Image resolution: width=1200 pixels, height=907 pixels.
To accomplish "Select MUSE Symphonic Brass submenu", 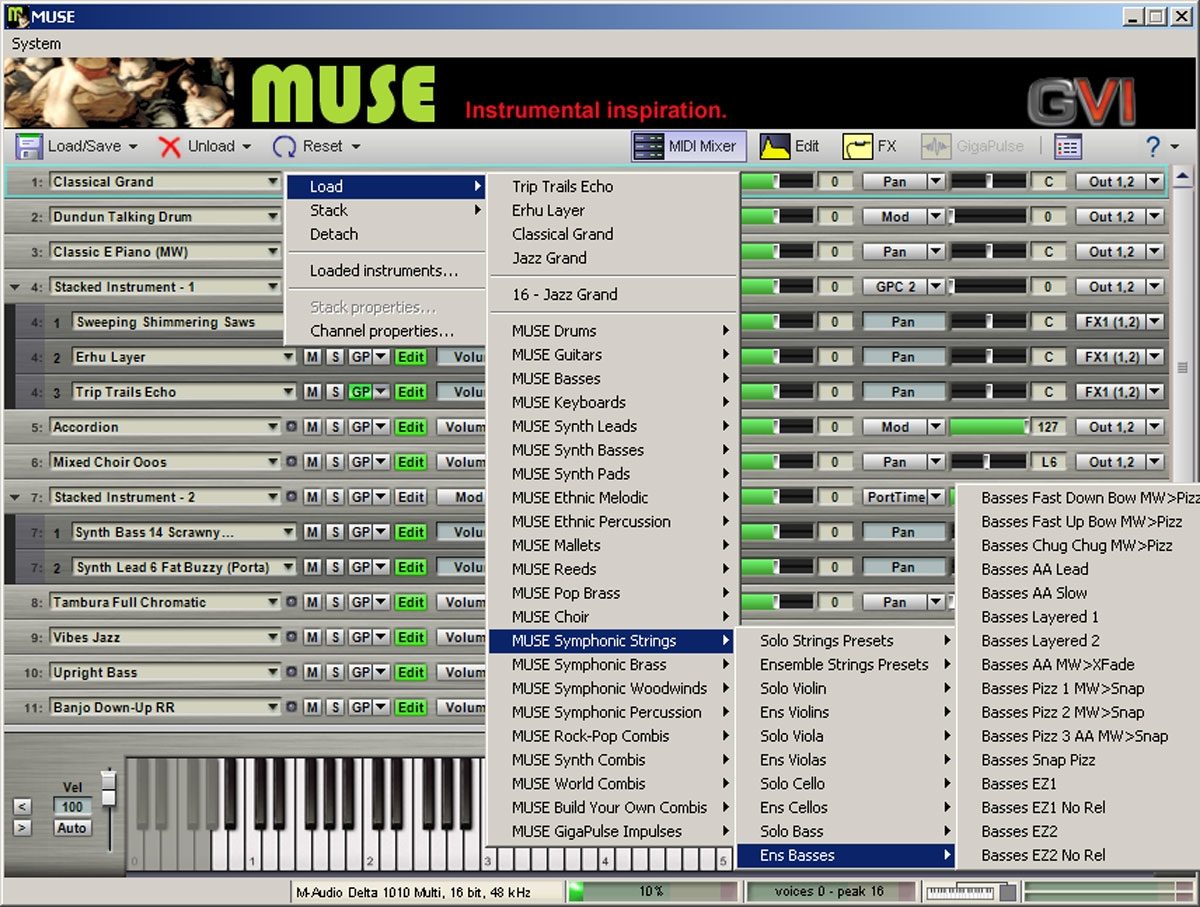I will (612, 665).
